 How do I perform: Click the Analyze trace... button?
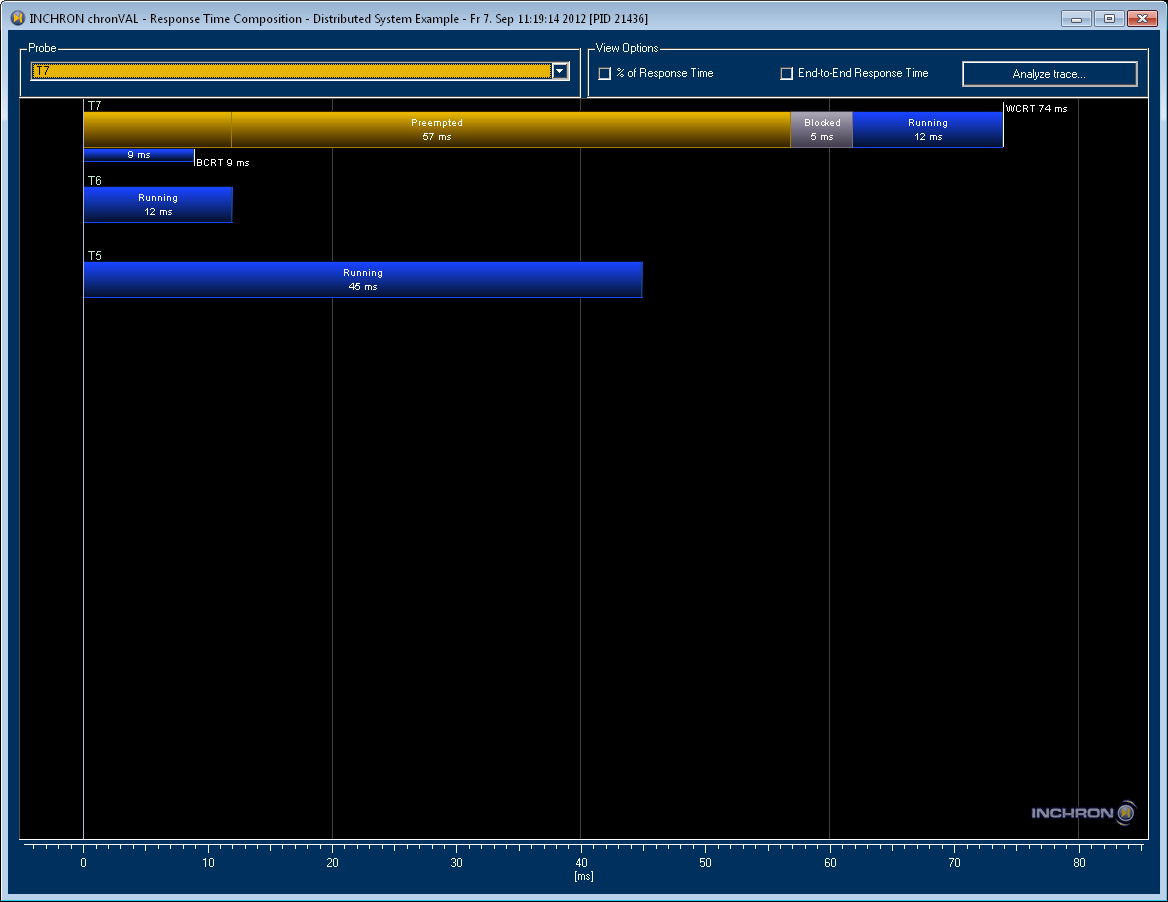[x=1050, y=74]
